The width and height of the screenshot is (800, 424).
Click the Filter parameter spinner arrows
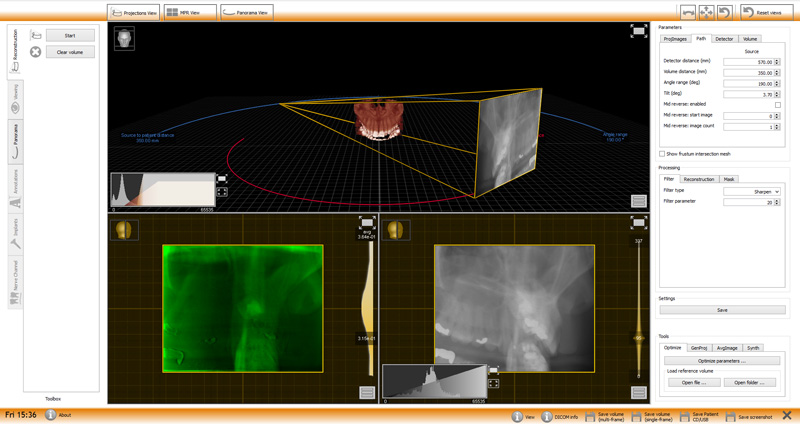click(x=777, y=202)
